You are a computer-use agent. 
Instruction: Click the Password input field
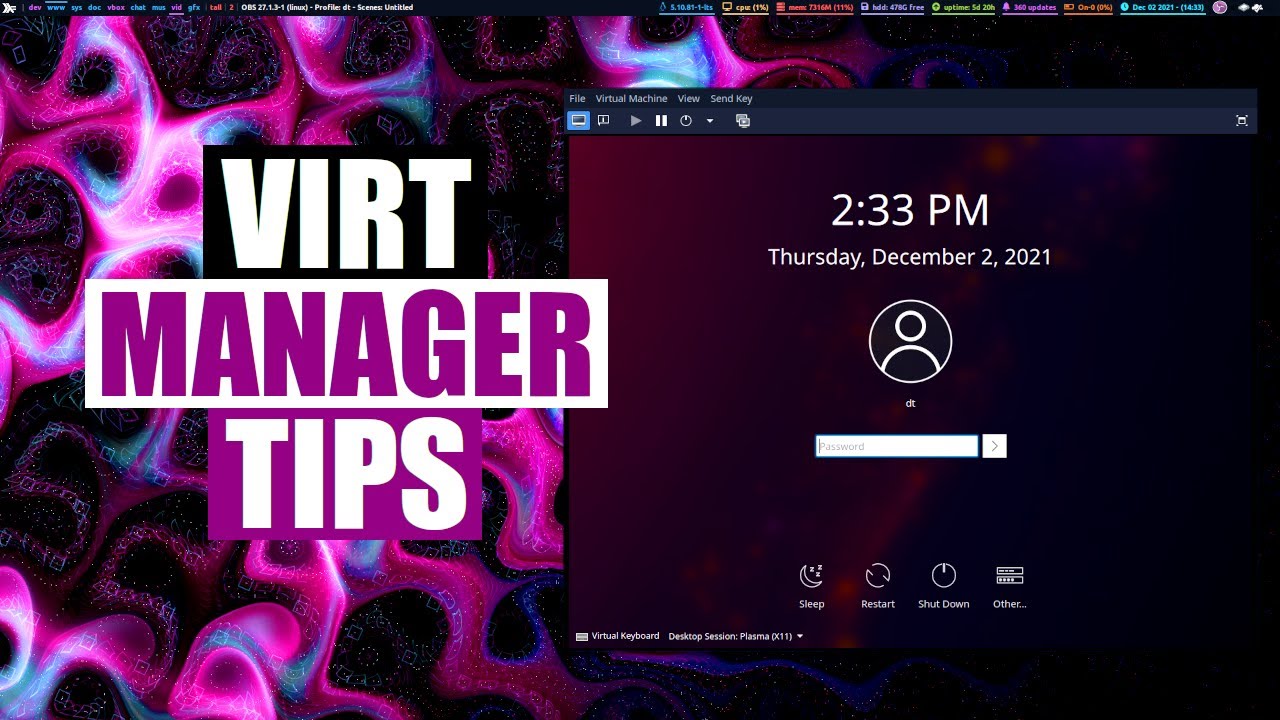click(897, 446)
